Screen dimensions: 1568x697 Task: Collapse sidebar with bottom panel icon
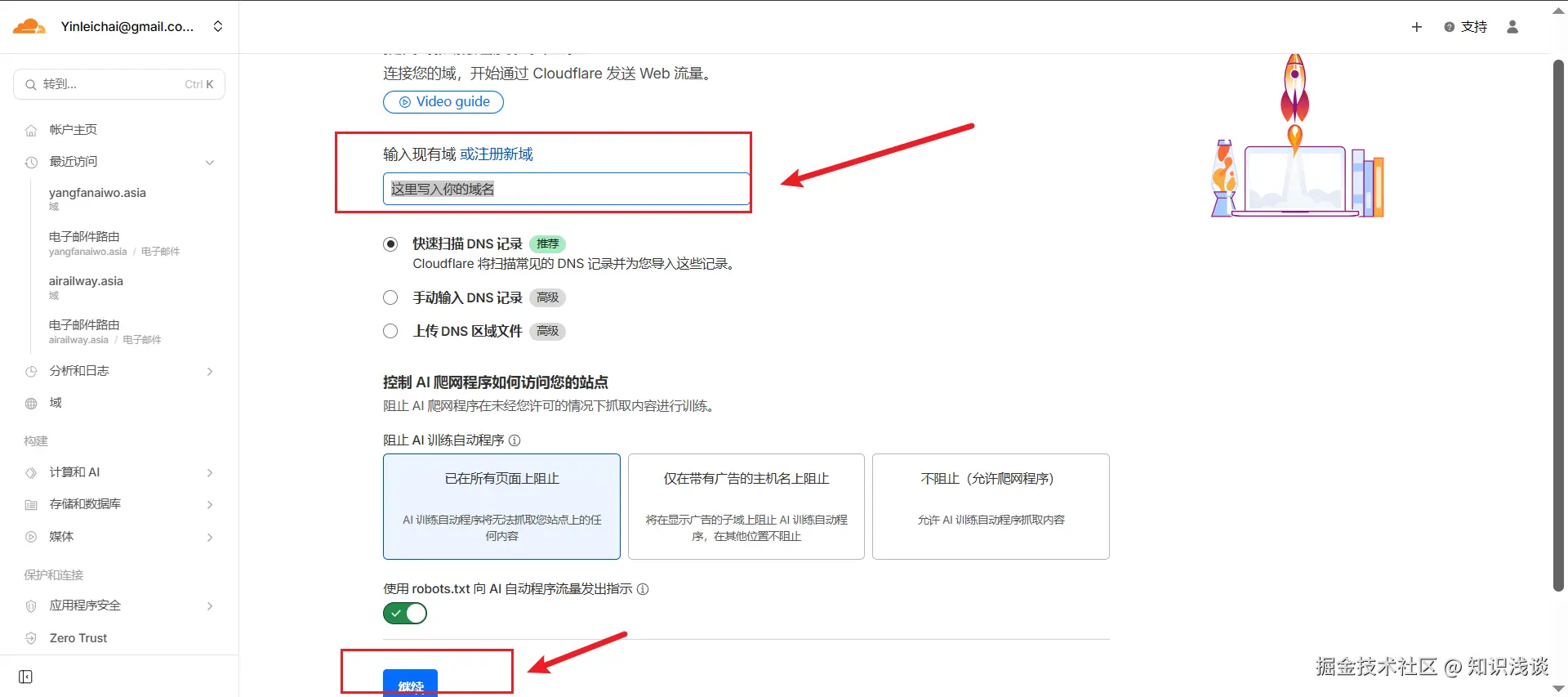(25, 677)
